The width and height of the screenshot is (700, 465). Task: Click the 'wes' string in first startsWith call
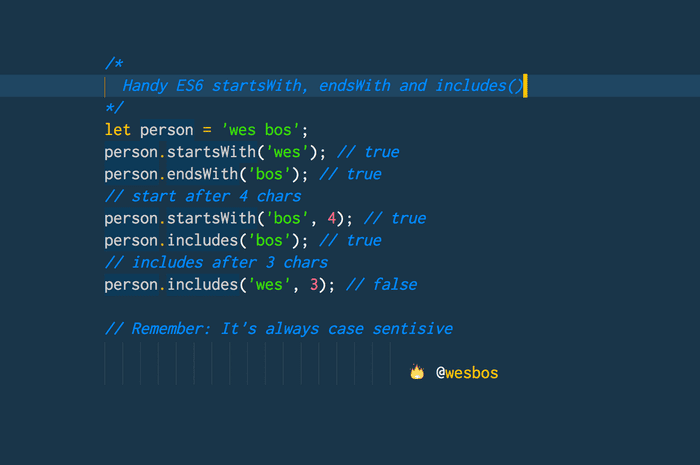pyautogui.click(x=287, y=152)
